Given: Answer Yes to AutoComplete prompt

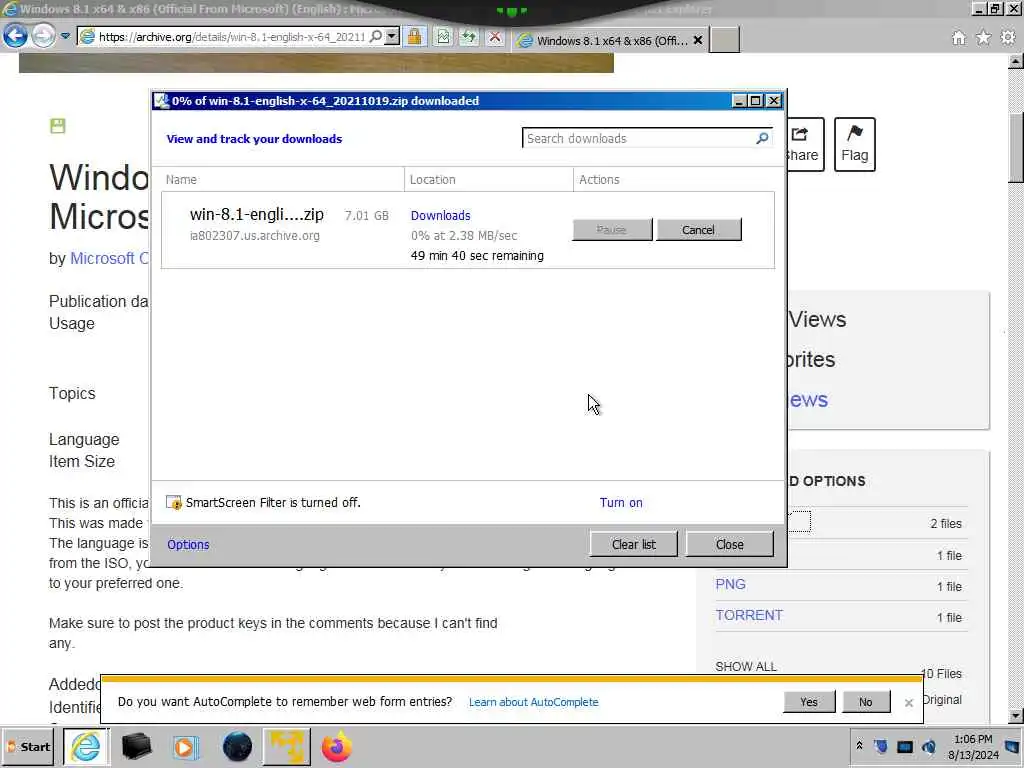Looking at the screenshot, I should [x=808, y=701].
